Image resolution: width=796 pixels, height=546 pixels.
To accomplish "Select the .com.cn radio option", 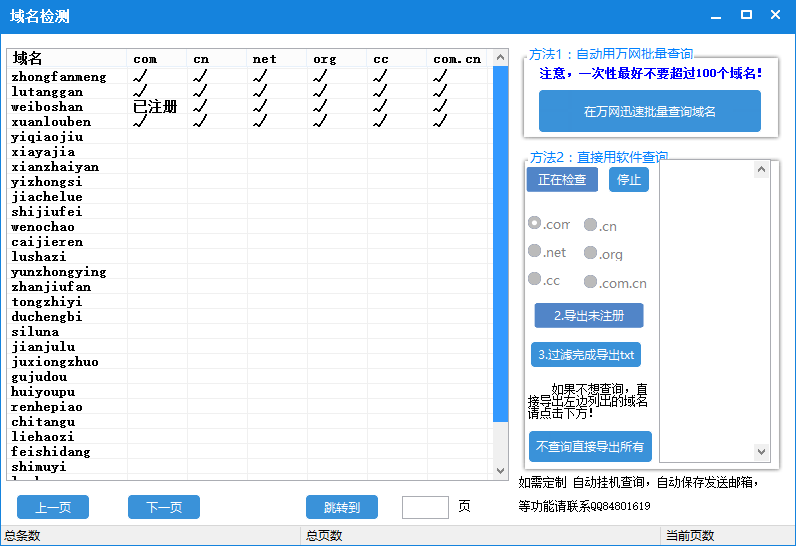I will coord(615,283).
